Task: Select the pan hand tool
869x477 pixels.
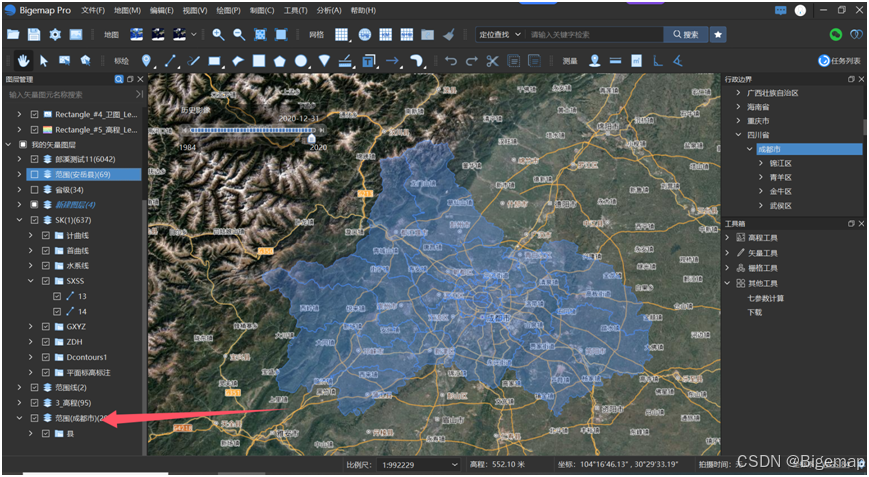Action: [x=23, y=60]
